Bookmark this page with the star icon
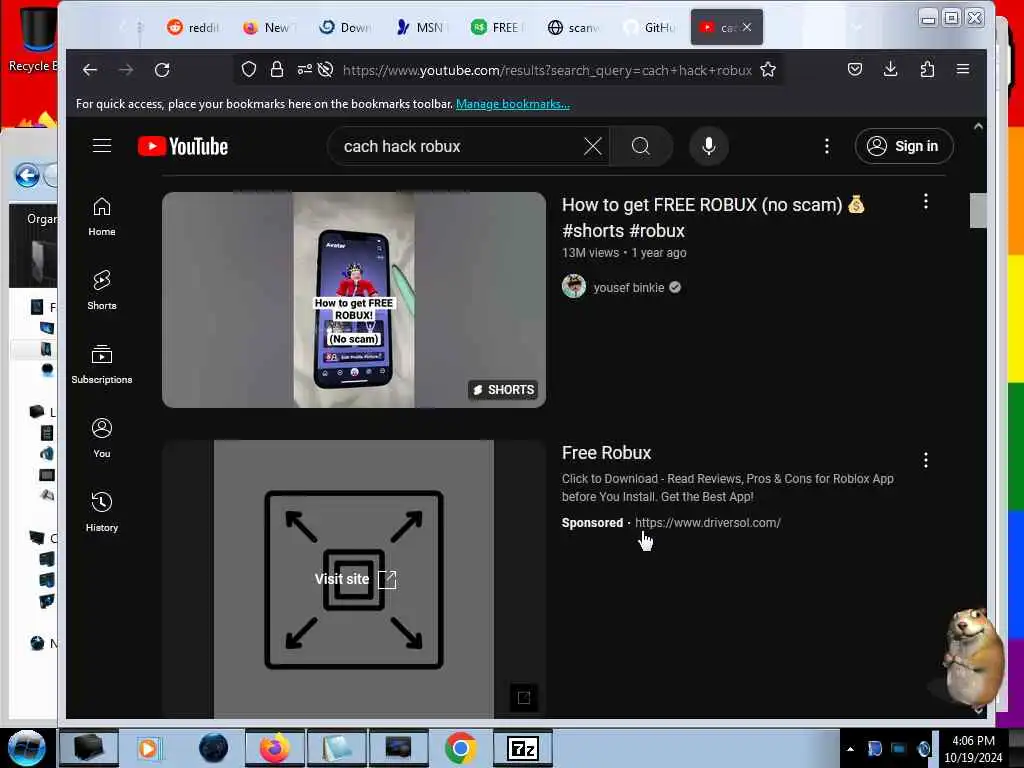1024x768 pixels. point(768,69)
